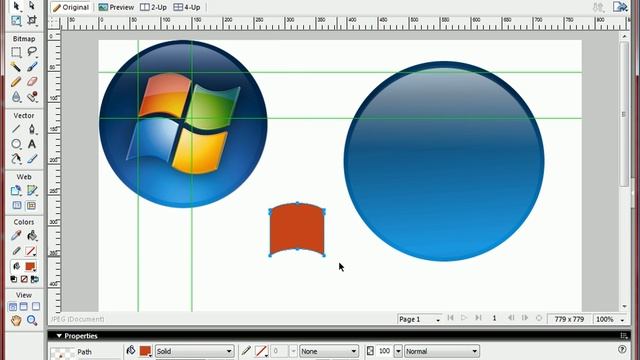Open the Normal blend mode dropdown
Viewport: 640px width, 360px height.
(442, 351)
